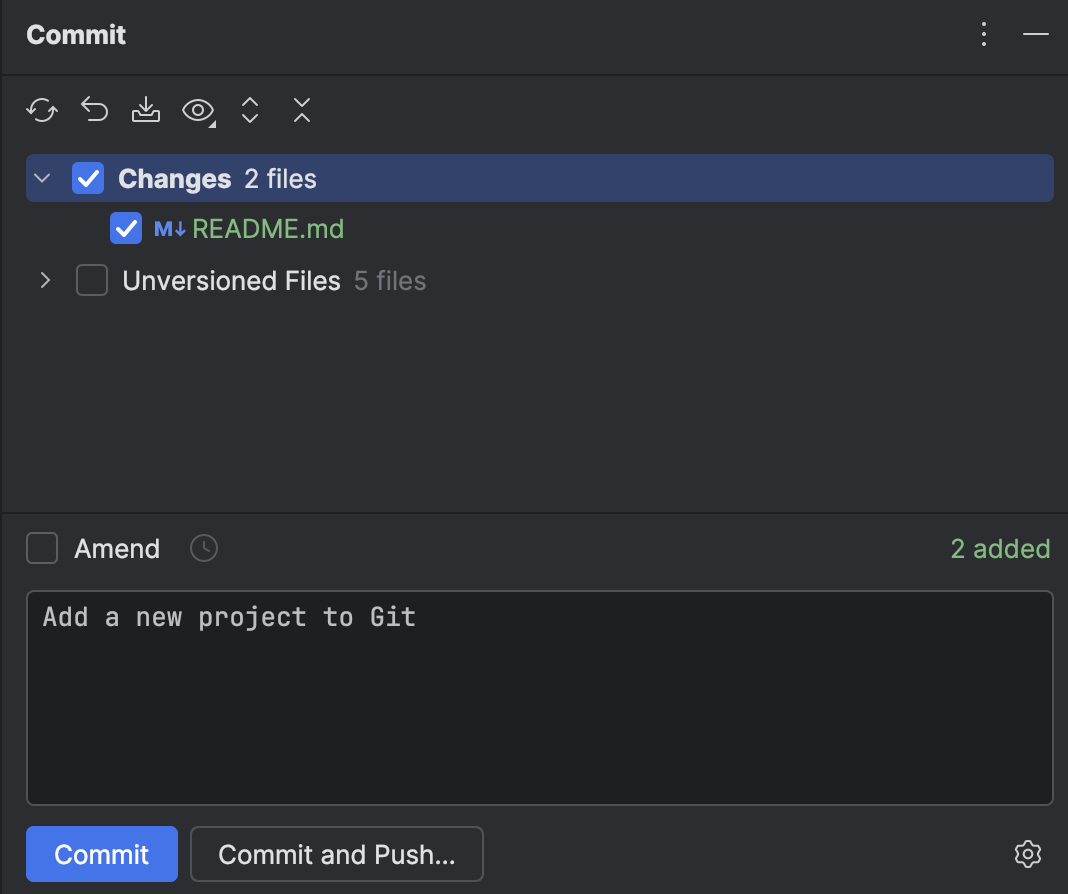
Task: Enable the Amend option
Action: tap(42, 548)
